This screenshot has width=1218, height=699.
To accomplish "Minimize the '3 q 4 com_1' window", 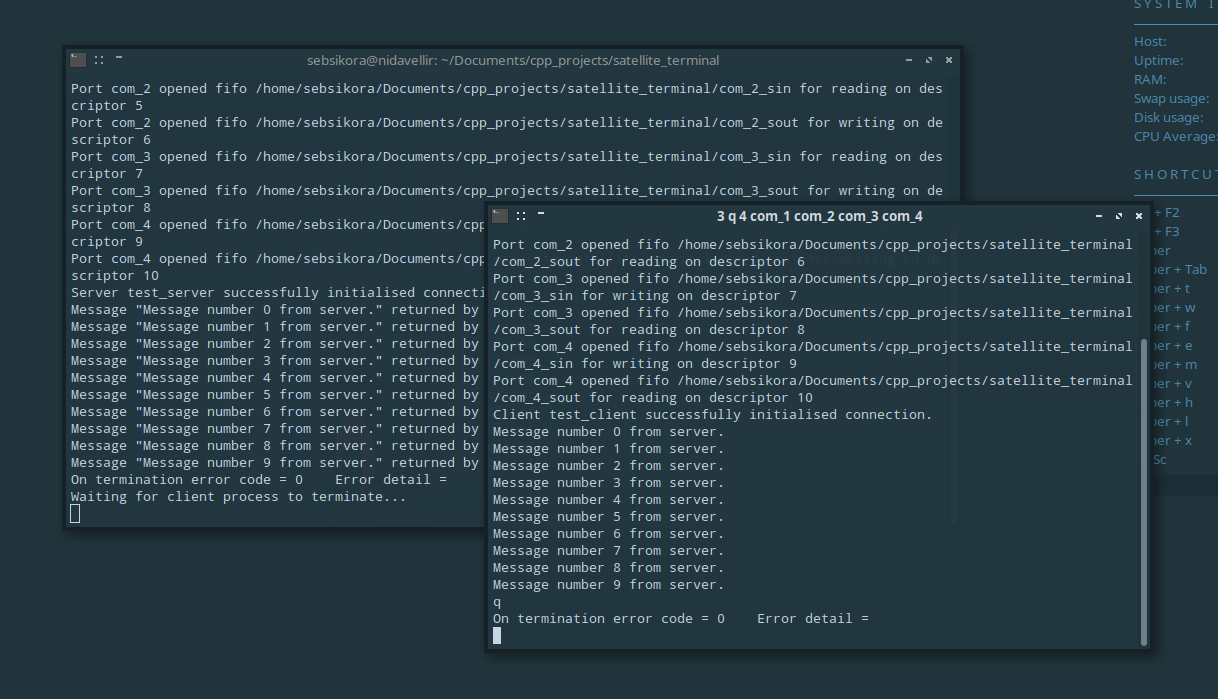I will pos(1098,216).
